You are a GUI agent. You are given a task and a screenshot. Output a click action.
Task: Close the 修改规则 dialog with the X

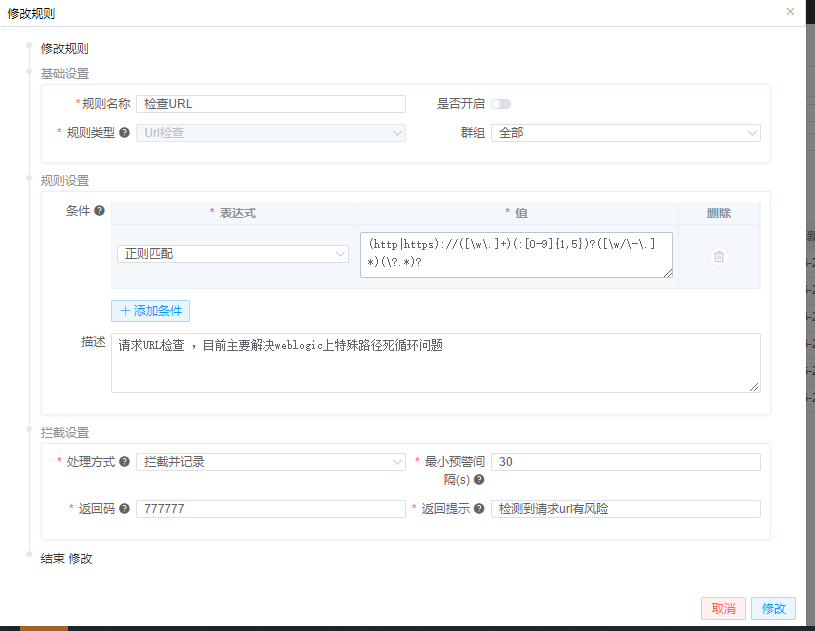pos(790,11)
